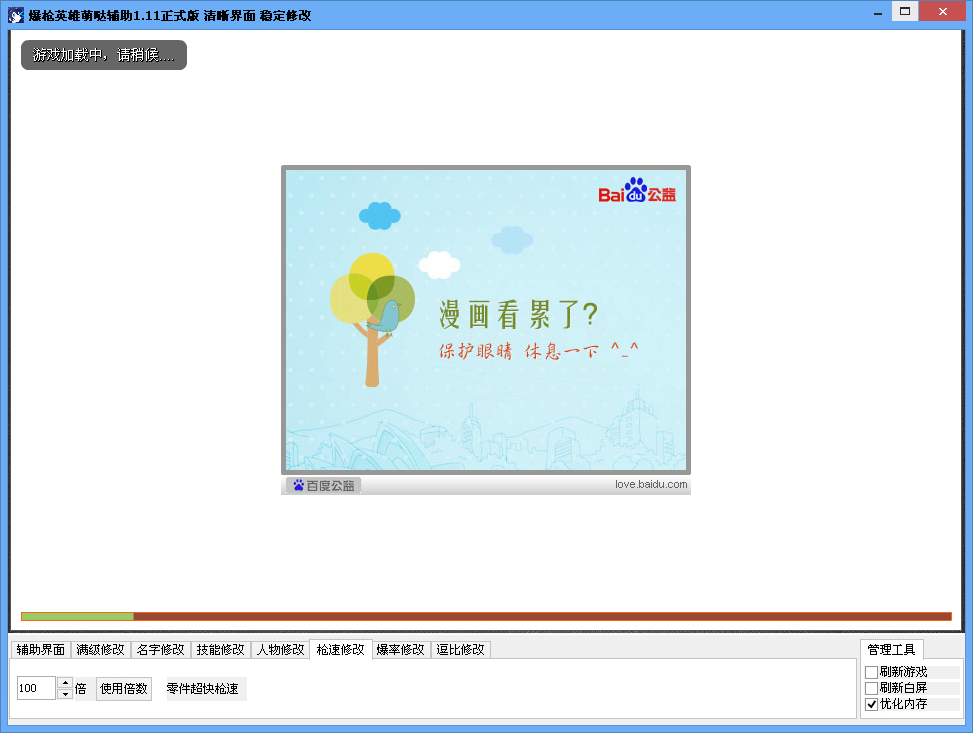973x733 pixels.
Task: Click the multiplier input field showing 100
Action: 36,688
